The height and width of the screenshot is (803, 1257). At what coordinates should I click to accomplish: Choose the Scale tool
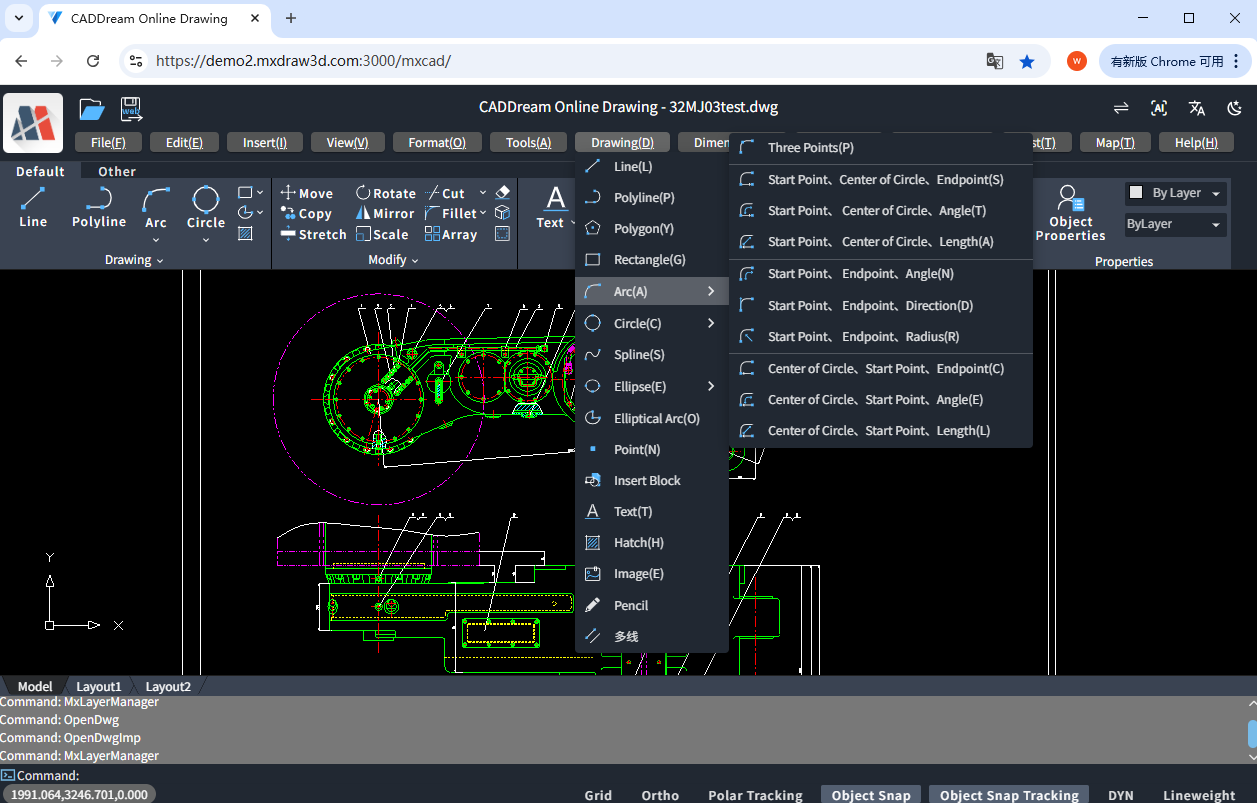click(382, 235)
